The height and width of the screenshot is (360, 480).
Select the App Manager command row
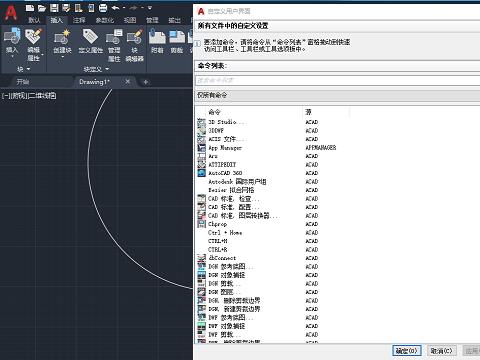point(337,148)
